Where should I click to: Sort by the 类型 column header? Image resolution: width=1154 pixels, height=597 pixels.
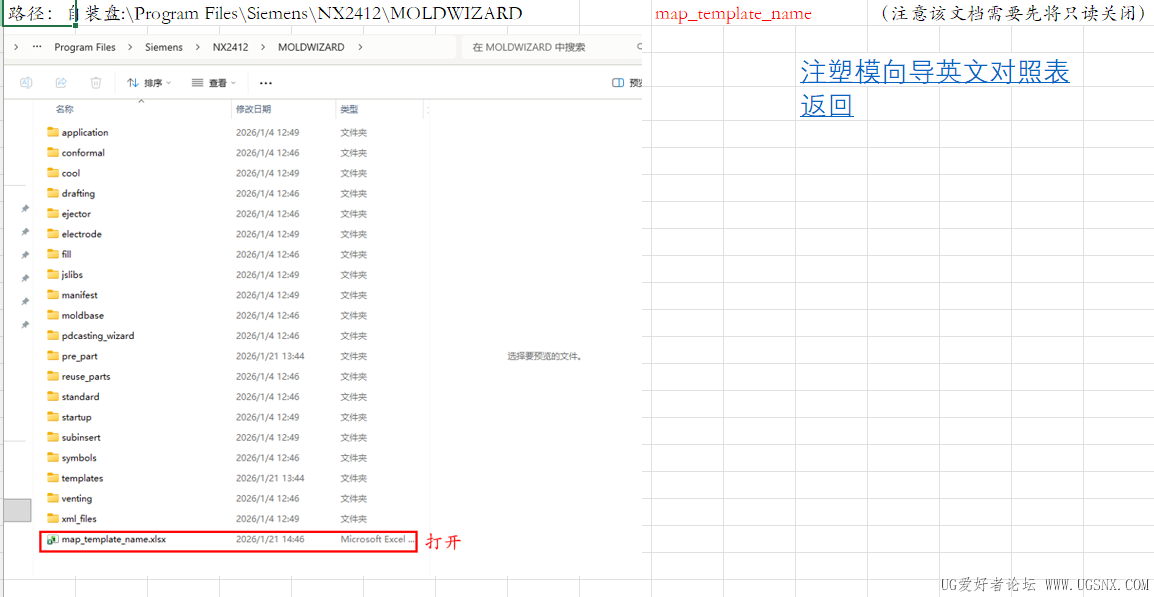point(349,109)
